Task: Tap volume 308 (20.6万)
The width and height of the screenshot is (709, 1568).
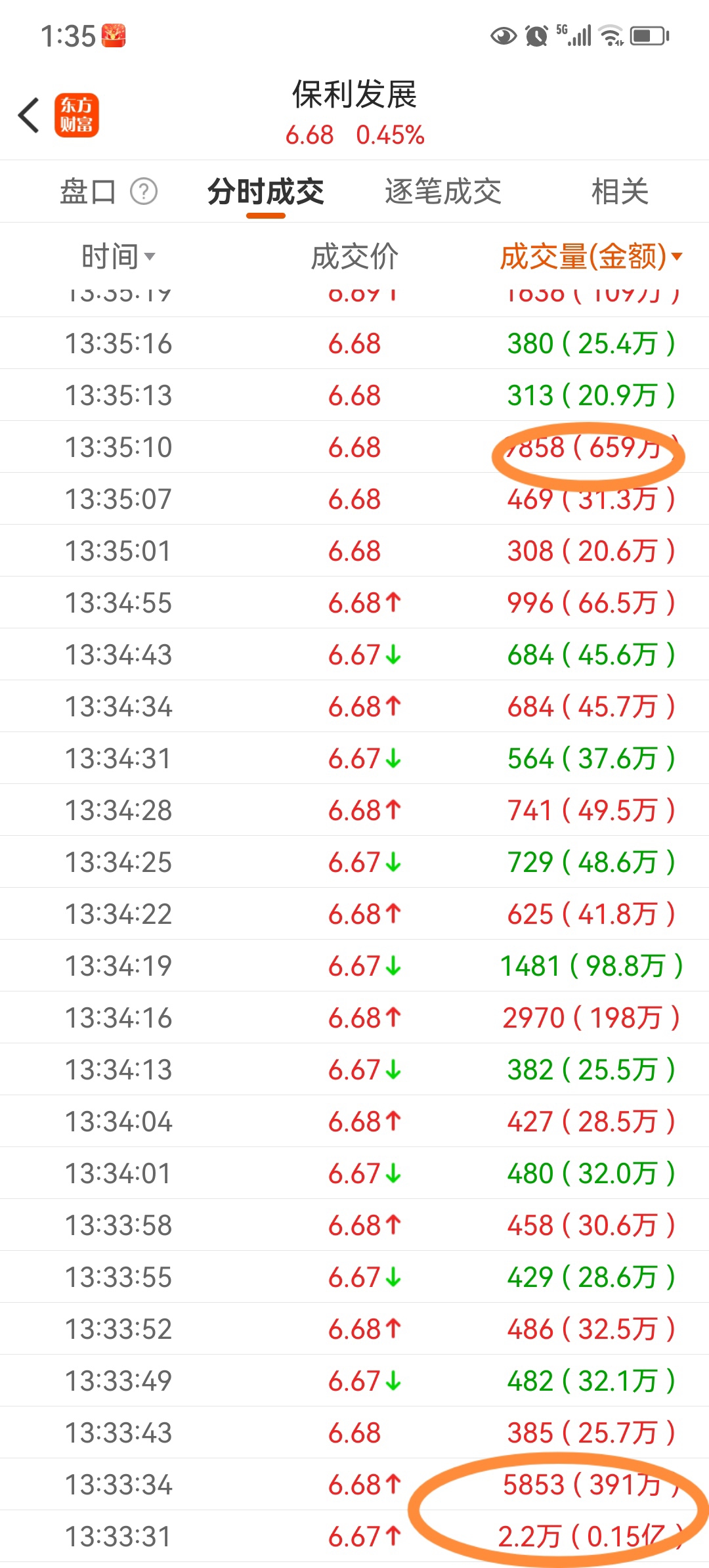Action: tap(591, 551)
